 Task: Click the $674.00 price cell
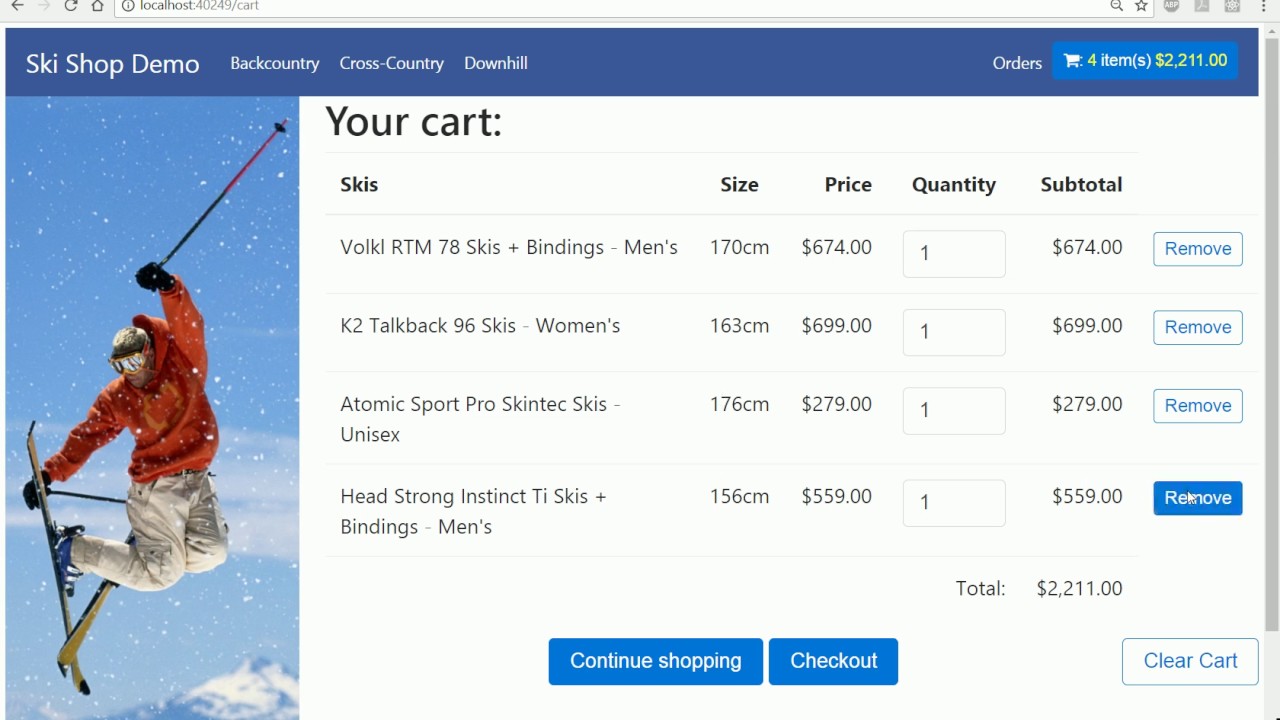tap(836, 247)
